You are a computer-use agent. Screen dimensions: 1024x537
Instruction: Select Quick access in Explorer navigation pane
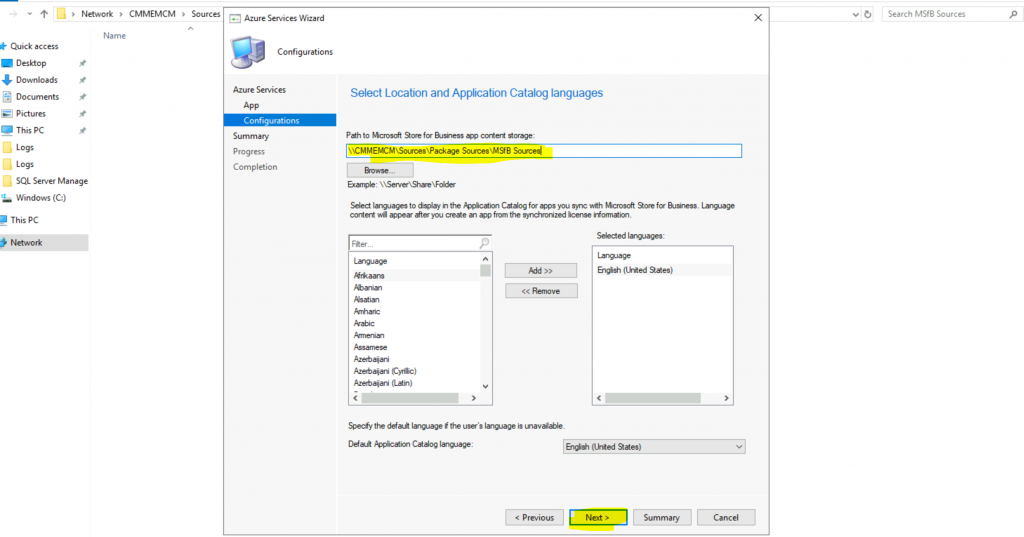[x=34, y=46]
